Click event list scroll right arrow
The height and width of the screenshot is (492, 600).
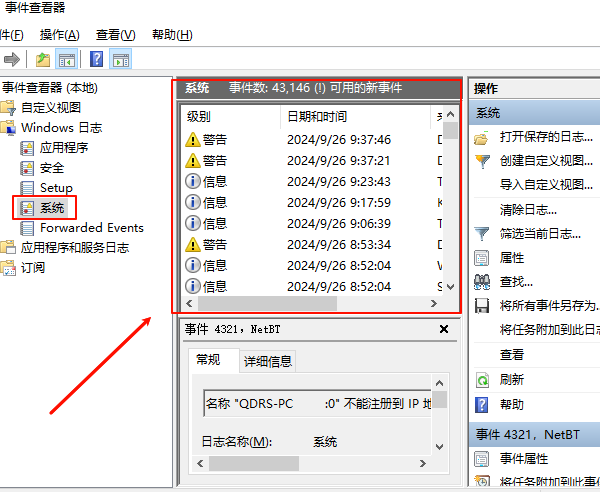click(x=434, y=303)
